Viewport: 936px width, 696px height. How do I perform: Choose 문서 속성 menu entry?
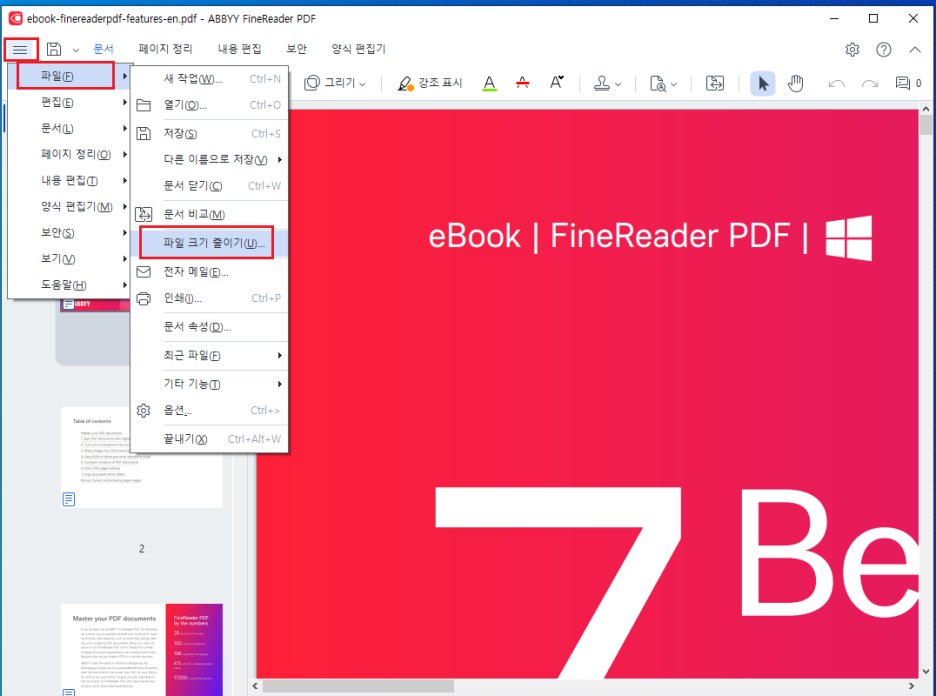[x=210, y=327]
